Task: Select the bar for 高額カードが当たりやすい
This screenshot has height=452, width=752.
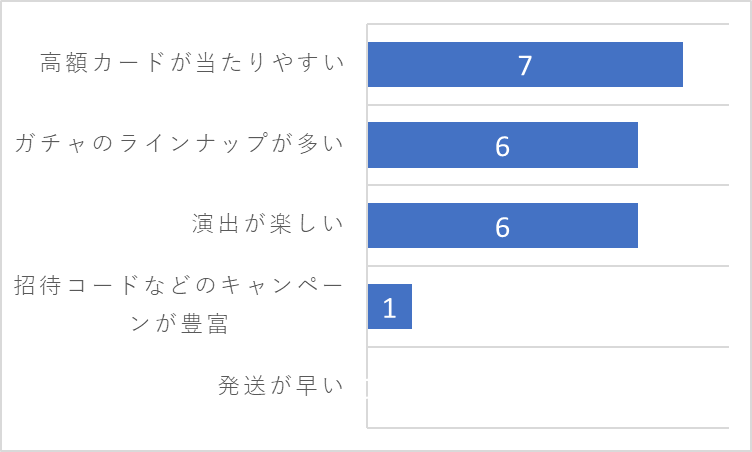Action: click(525, 64)
